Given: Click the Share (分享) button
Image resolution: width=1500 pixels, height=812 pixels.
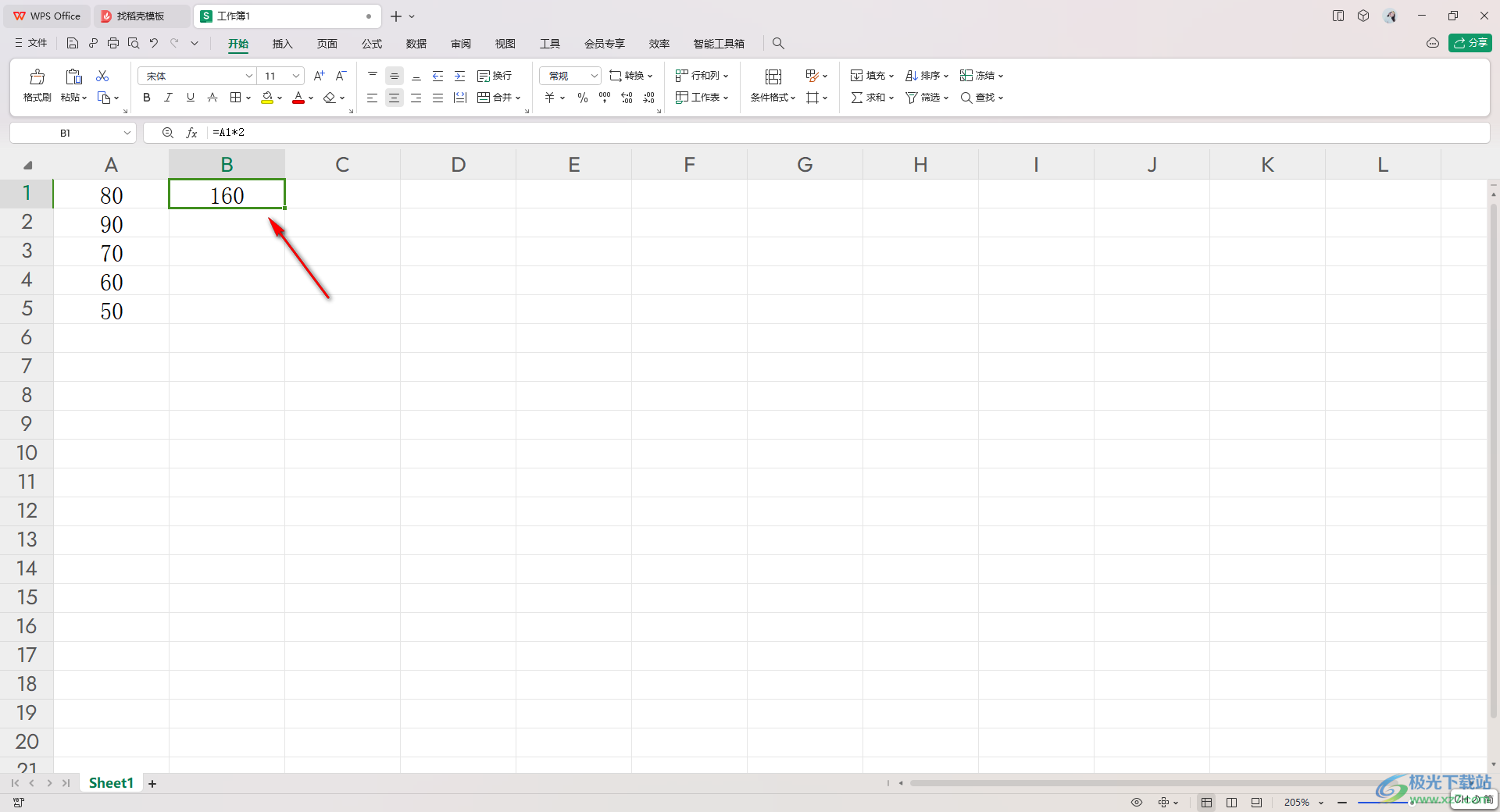Looking at the screenshot, I should (x=1470, y=43).
